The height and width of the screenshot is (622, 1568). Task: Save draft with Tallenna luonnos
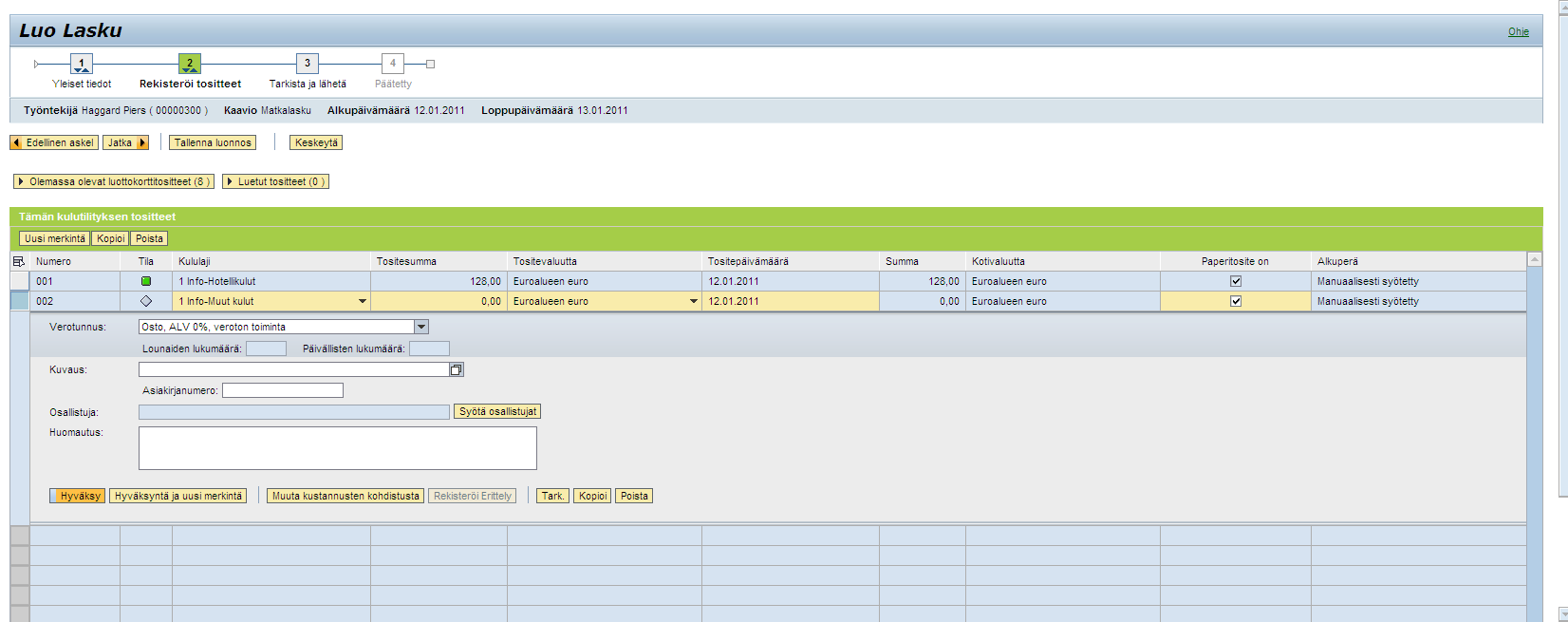click(213, 142)
